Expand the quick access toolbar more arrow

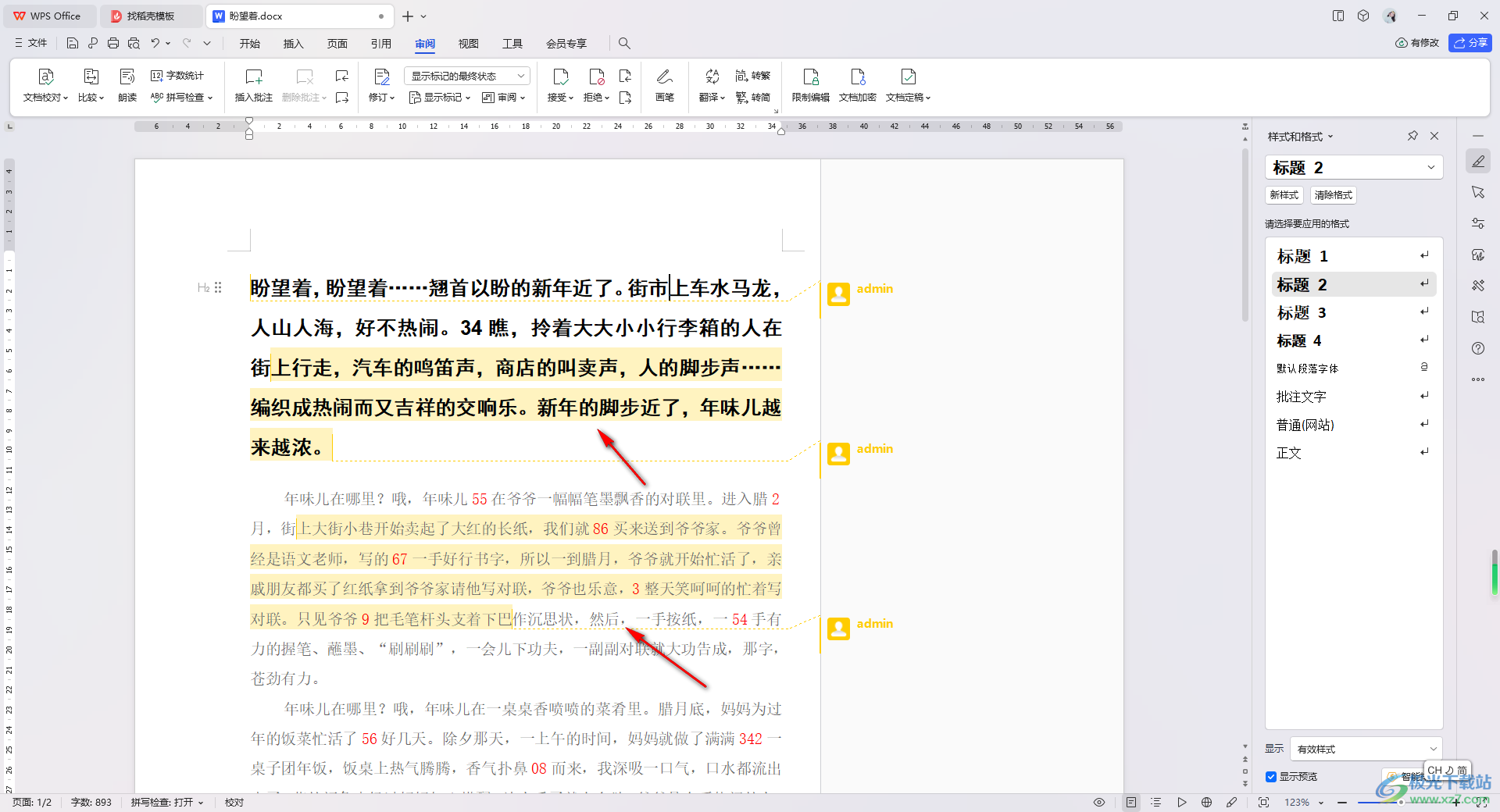207,43
